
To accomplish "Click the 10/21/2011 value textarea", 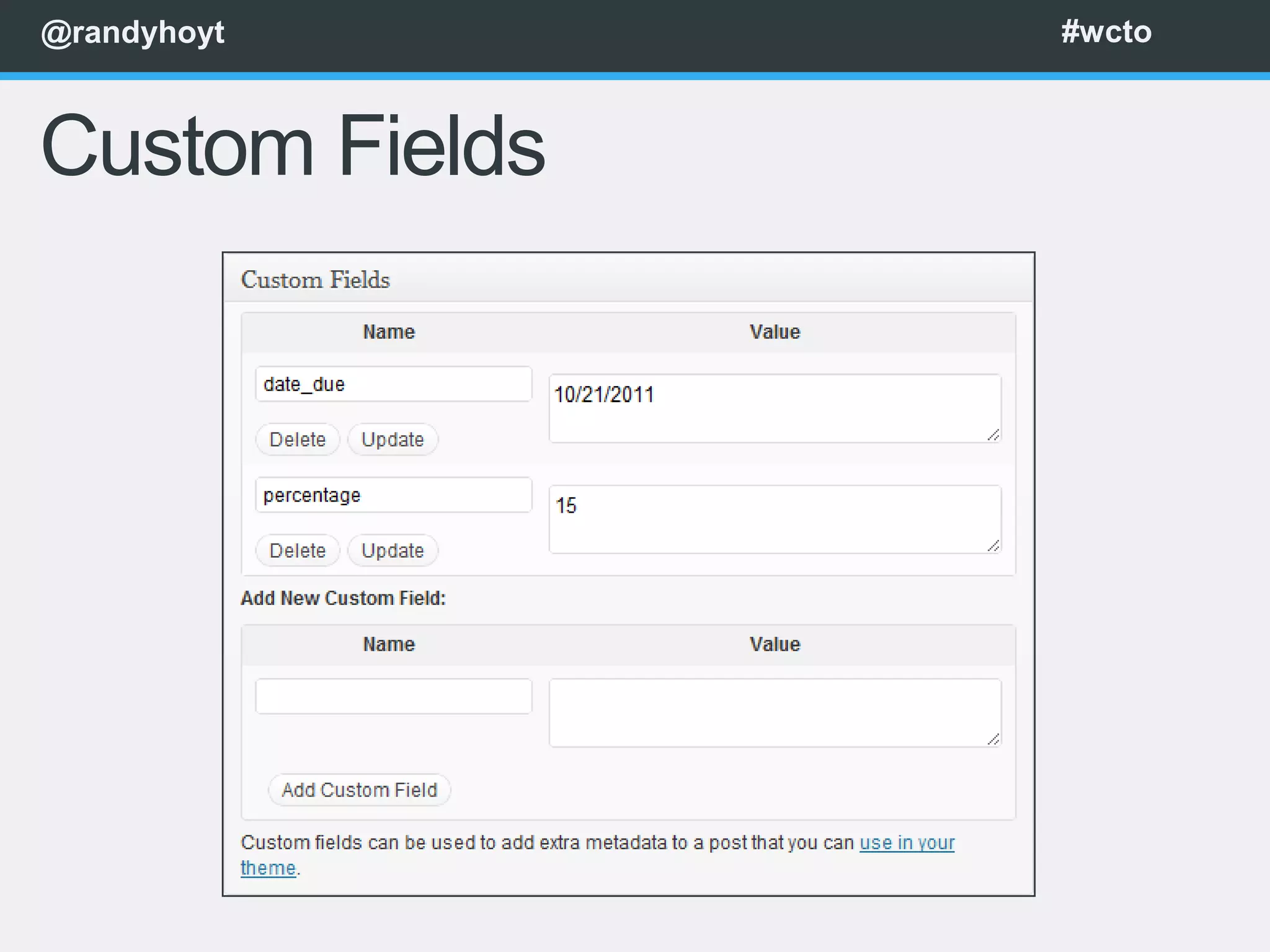I will click(x=774, y=408).
